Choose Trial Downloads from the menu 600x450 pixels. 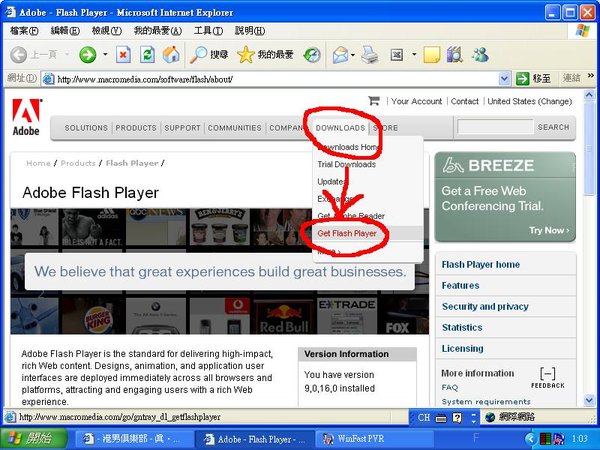click(x=346, y=164)
